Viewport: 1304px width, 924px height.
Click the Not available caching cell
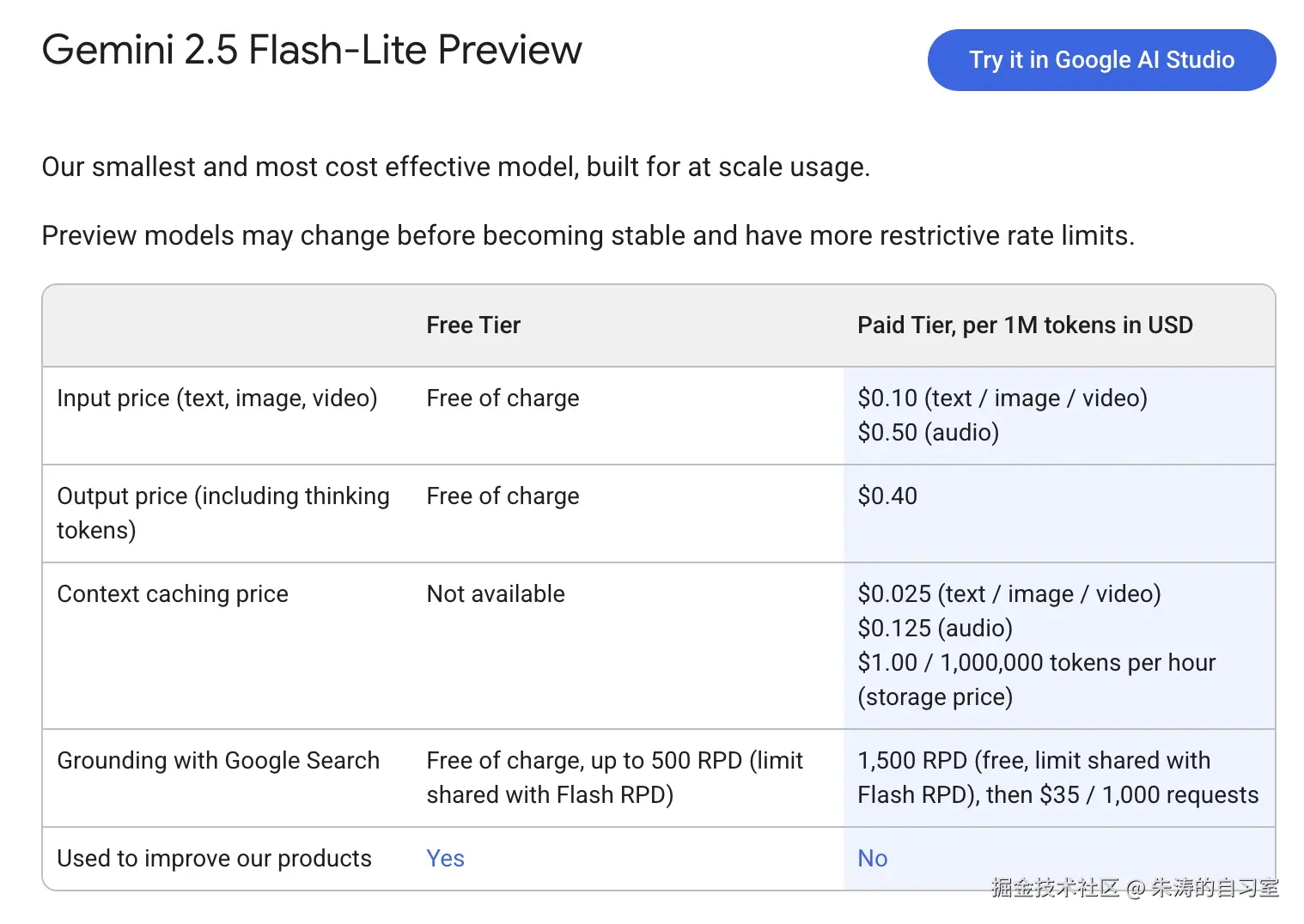coord(496,594)
